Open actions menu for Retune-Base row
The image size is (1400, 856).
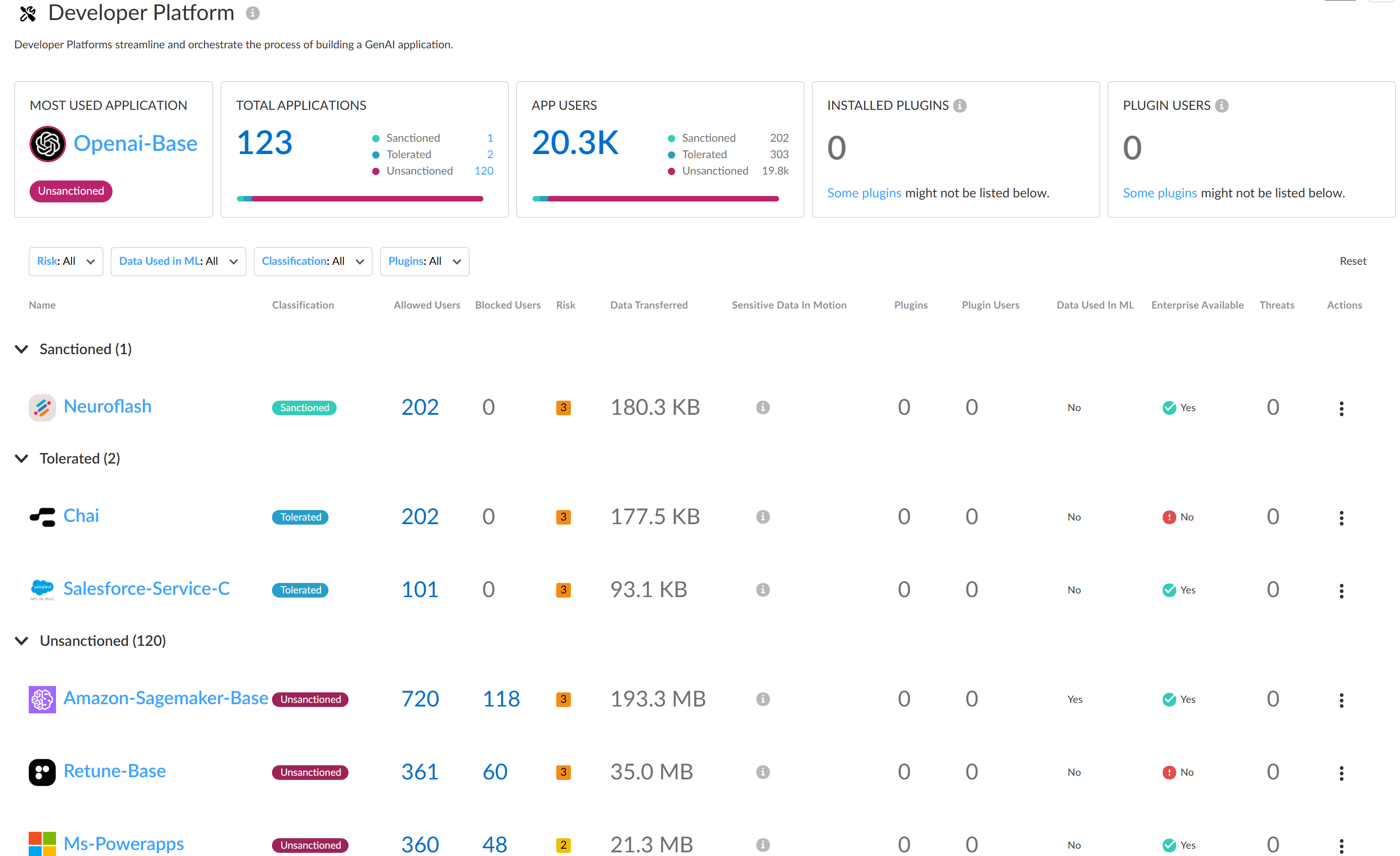(x=1342, y=773)
